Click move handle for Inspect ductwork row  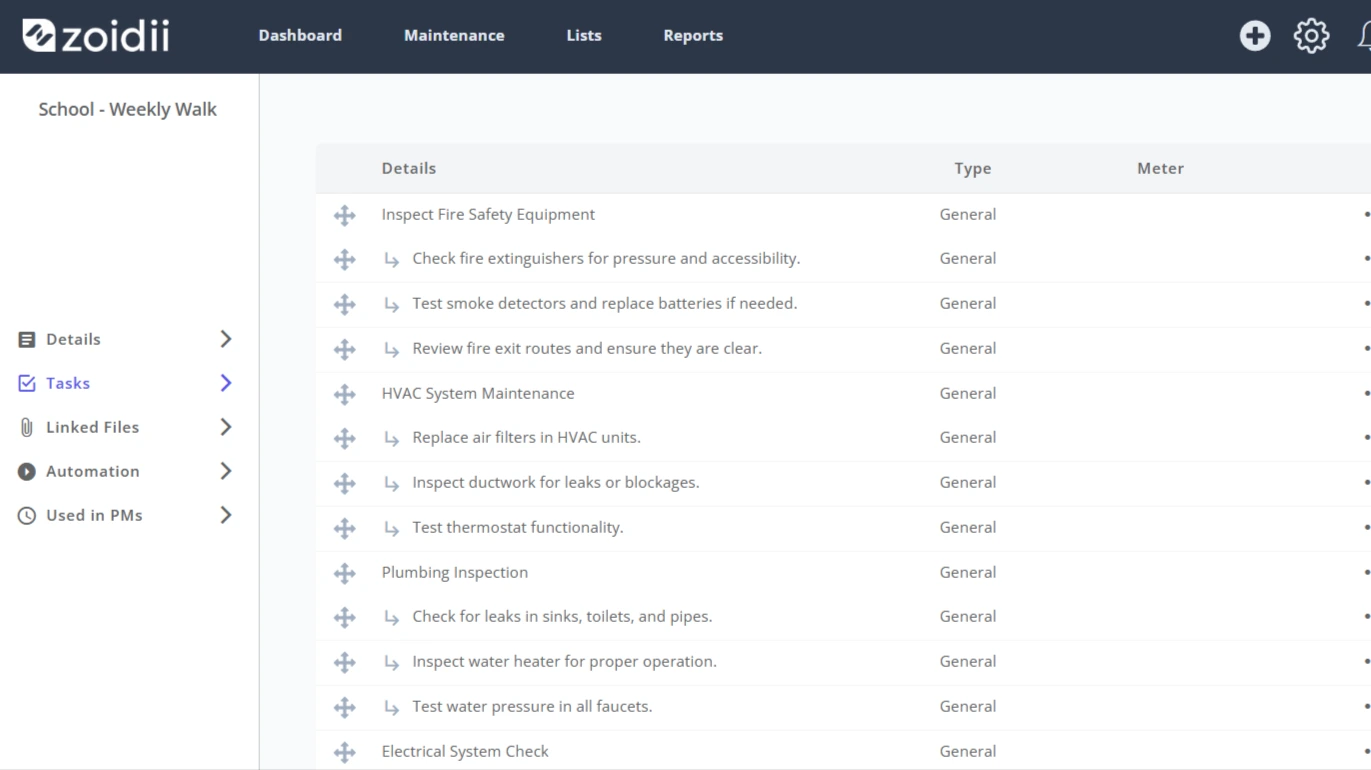[x=345, y=483]
